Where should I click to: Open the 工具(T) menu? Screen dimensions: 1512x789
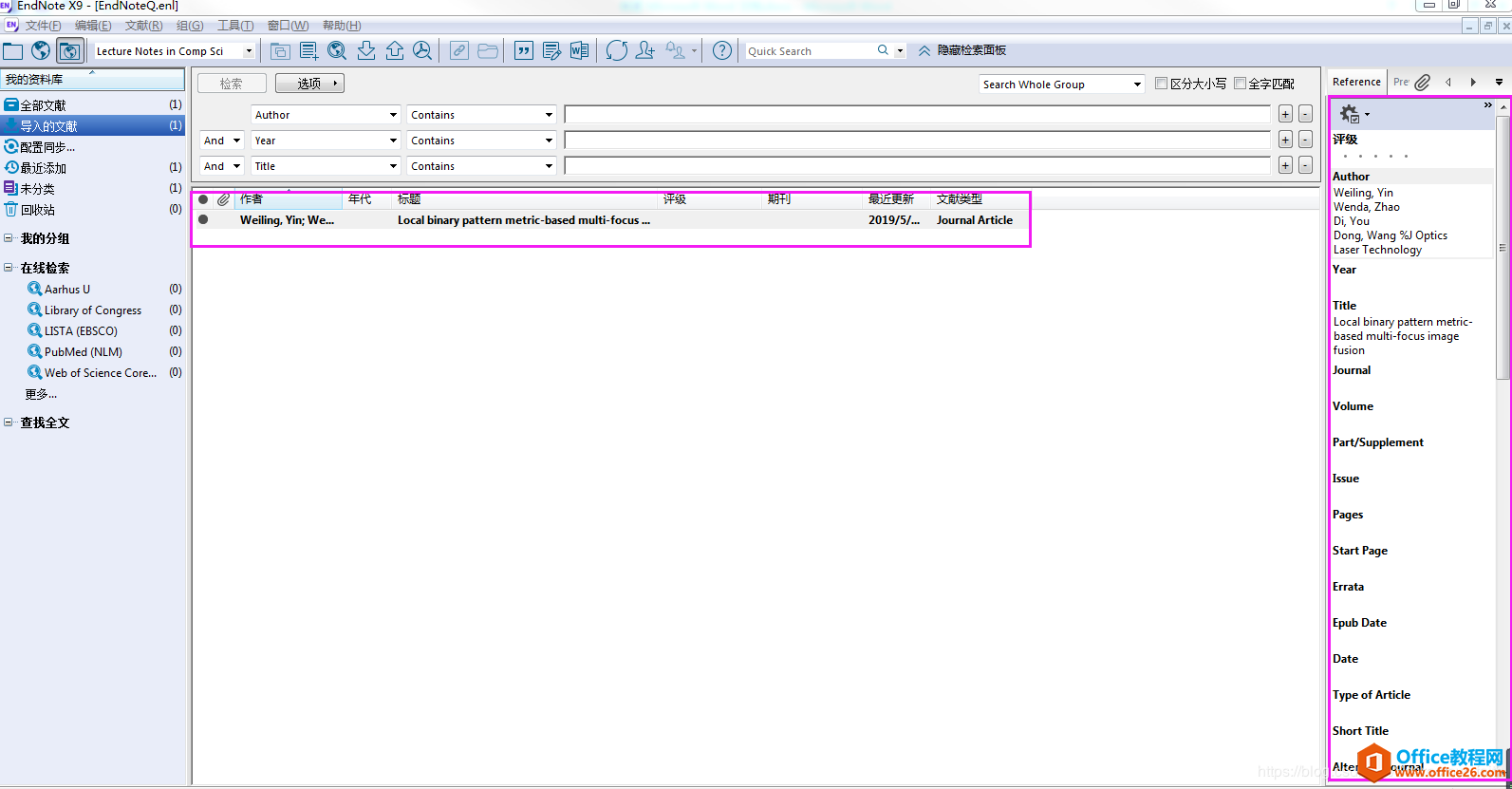pyautogui.click(x=235, y=26)
